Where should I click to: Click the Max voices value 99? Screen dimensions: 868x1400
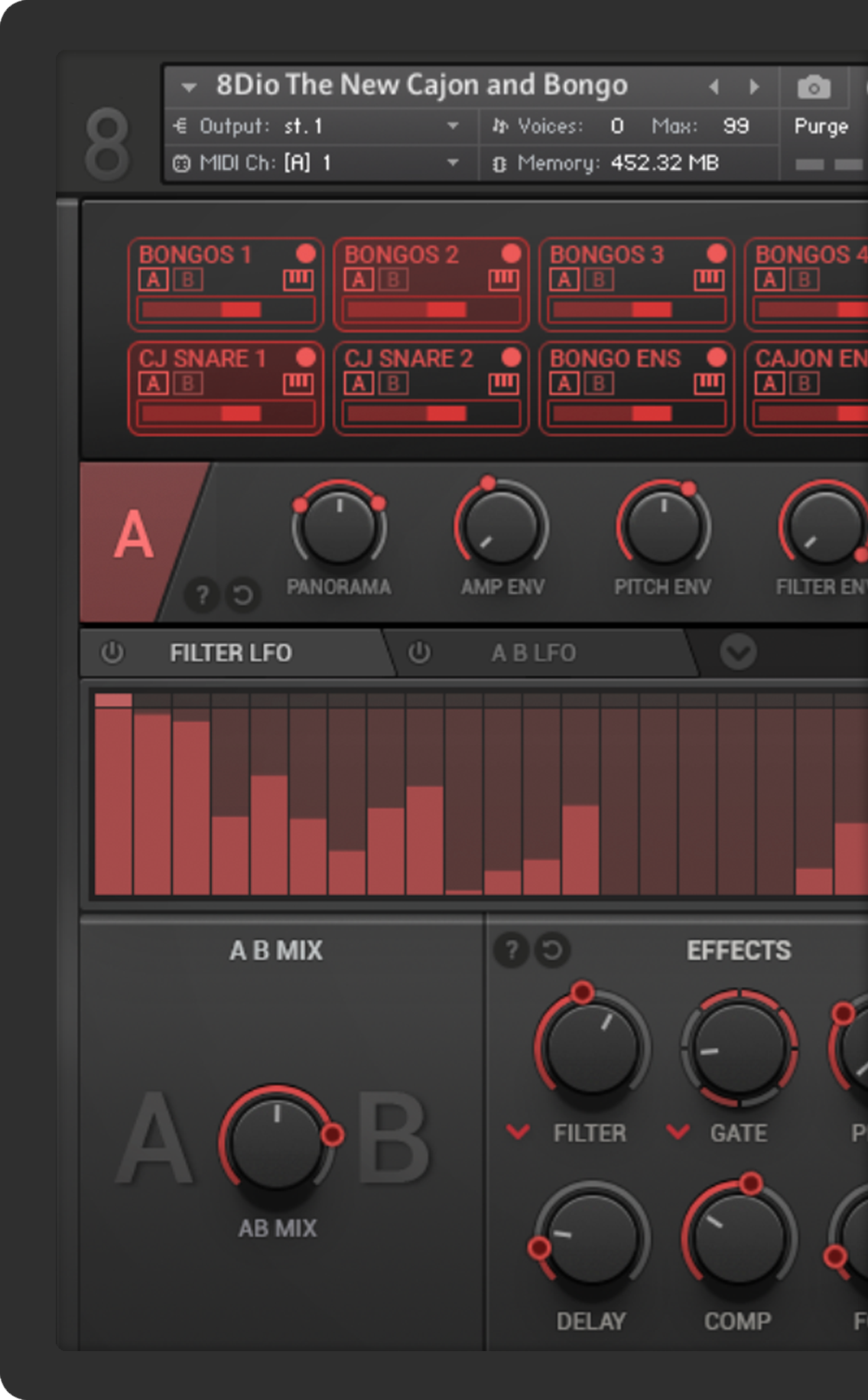click(x=736, y=125)
